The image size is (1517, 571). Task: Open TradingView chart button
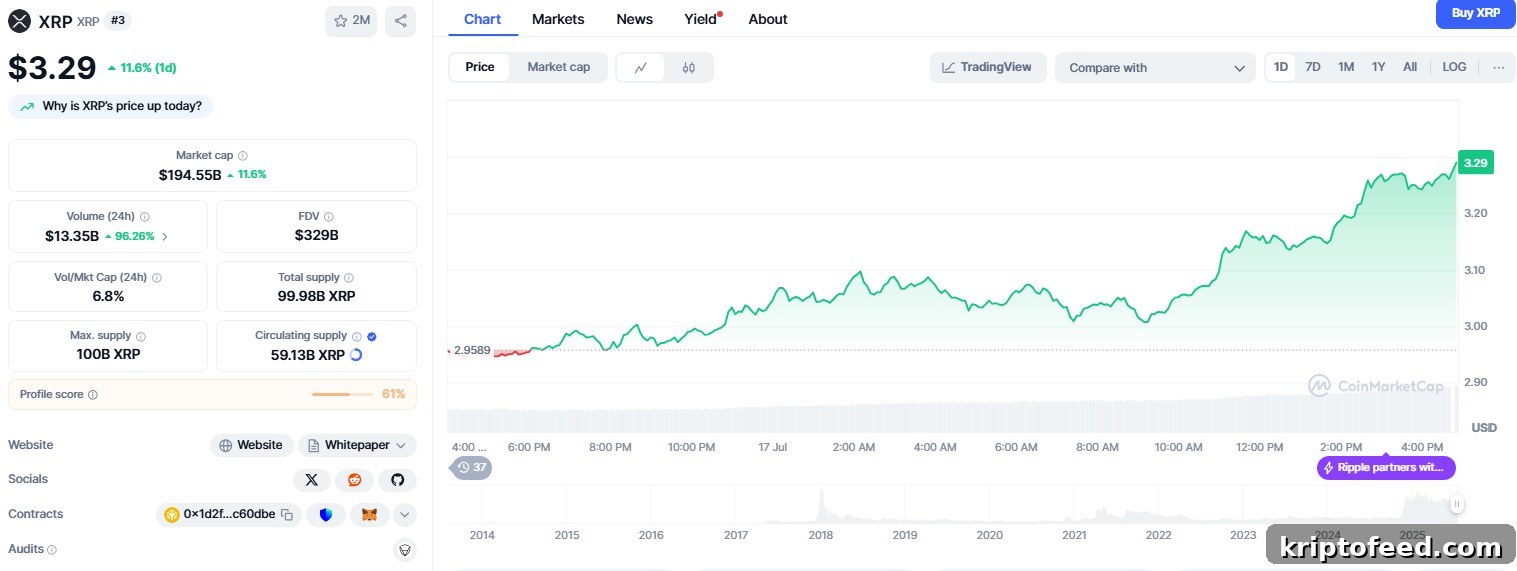click(x=988, y=67)
